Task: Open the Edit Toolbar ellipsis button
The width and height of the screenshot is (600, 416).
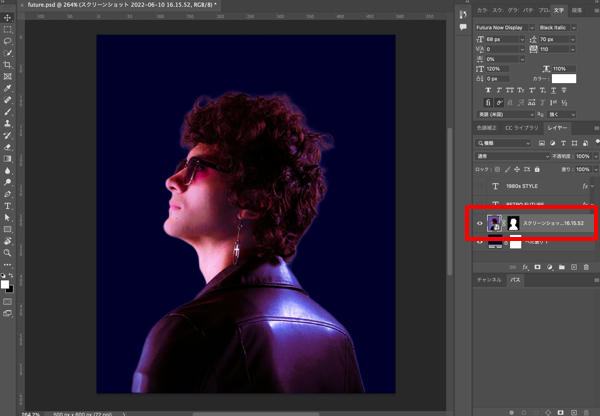Action: click(7, 264)
